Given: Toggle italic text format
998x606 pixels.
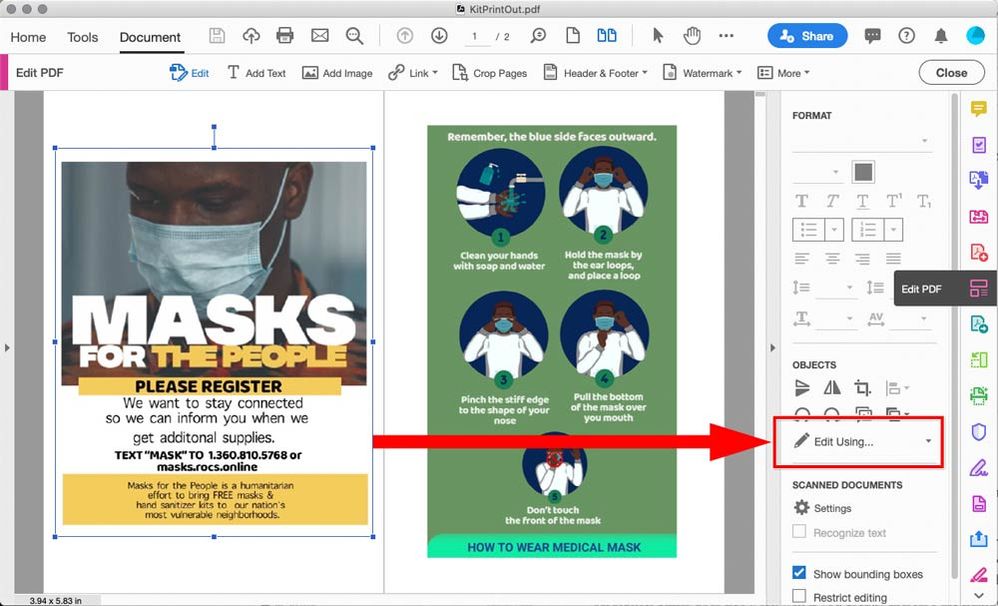Looking at the screenshot, I should (x=832, y=201).
